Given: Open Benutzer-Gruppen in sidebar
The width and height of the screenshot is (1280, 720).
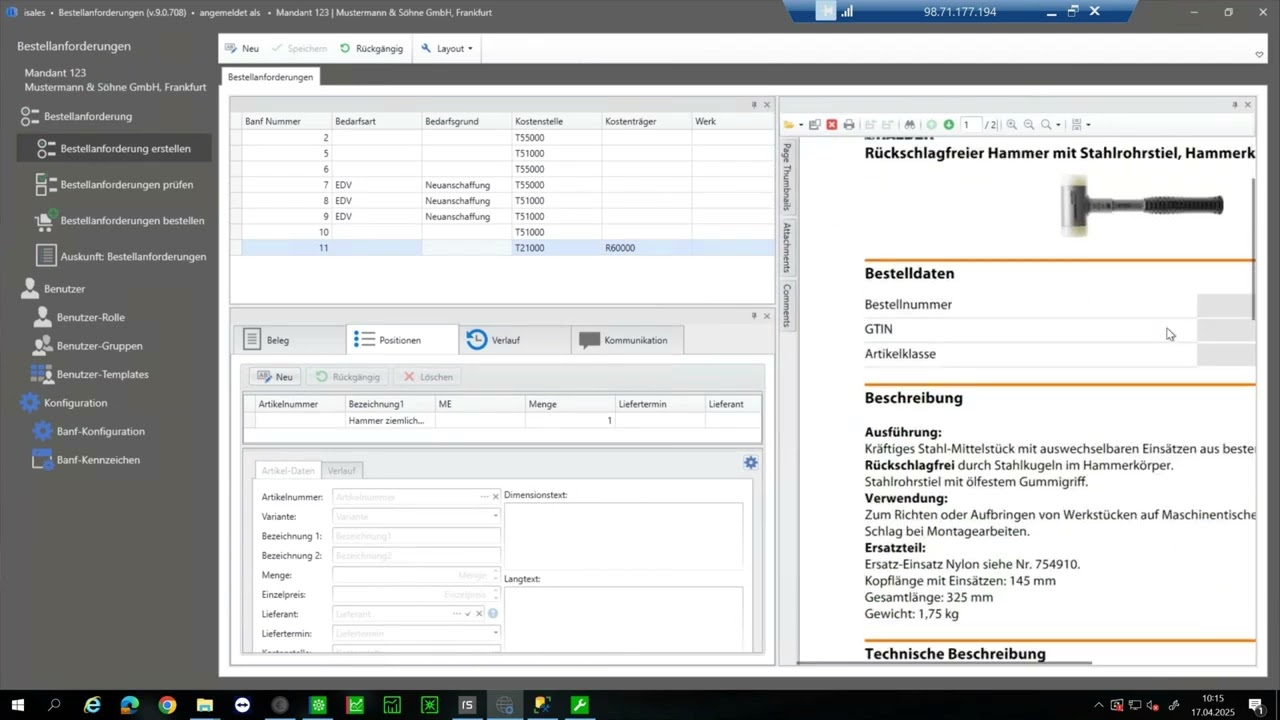Looking at the screenshot, I should [x=87, y=345].
